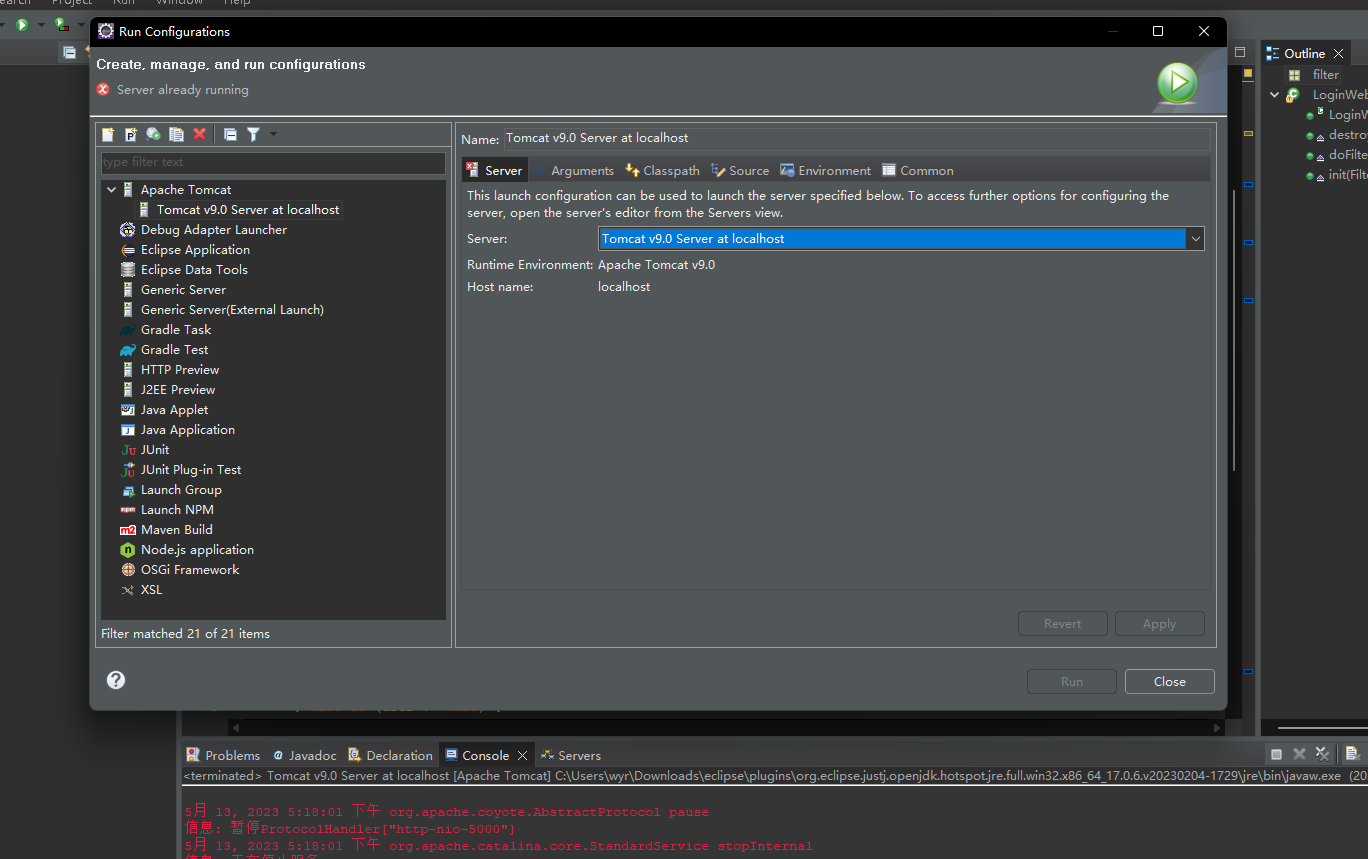1368x859 pixels.
Task: Select OSGi Framework configuration type
Action: tap(190, 569)
